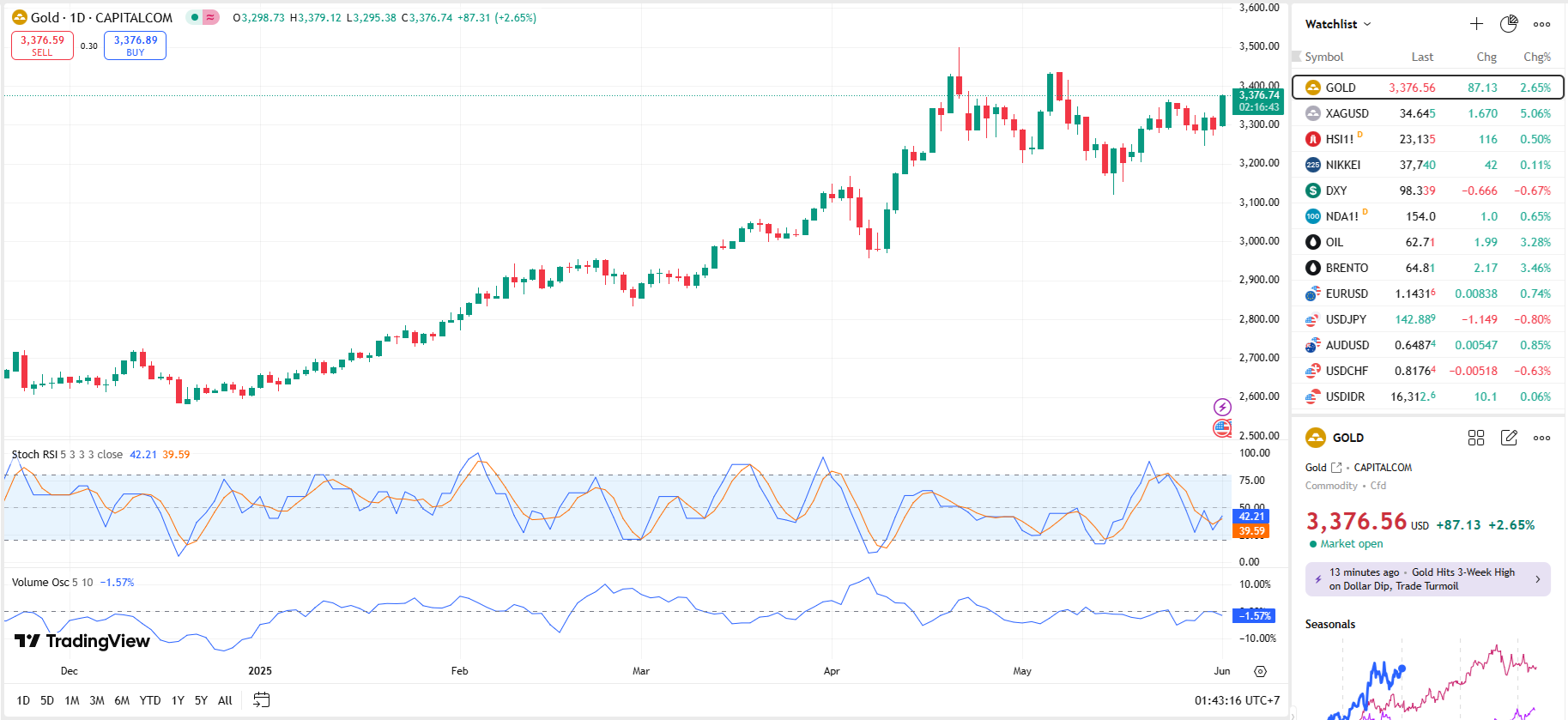Expand the Watchlist dropdown
This screenshot has width=1568, height=720.
(1338, 24)
